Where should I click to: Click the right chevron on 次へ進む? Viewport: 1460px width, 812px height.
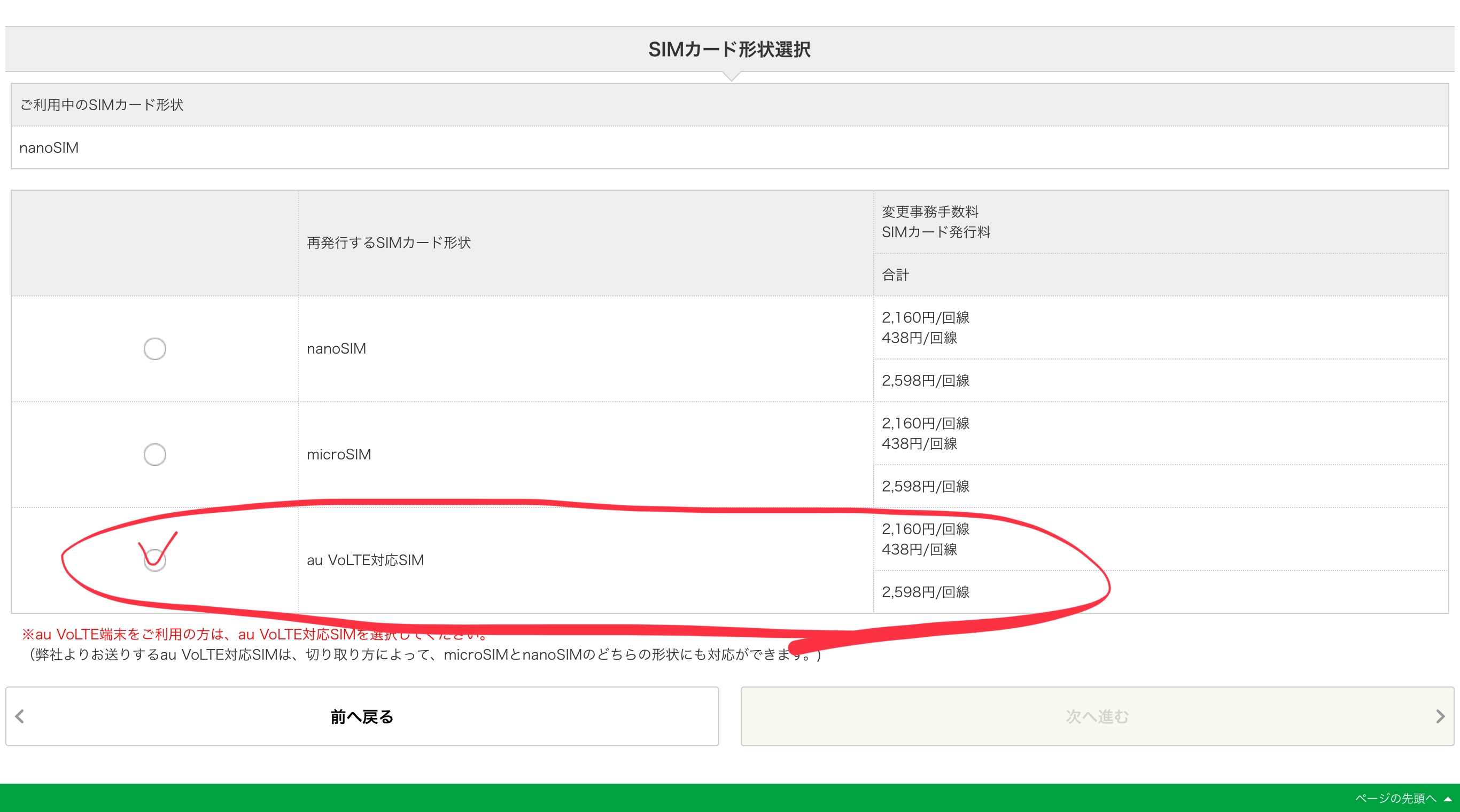click(x=1440, y=716)
